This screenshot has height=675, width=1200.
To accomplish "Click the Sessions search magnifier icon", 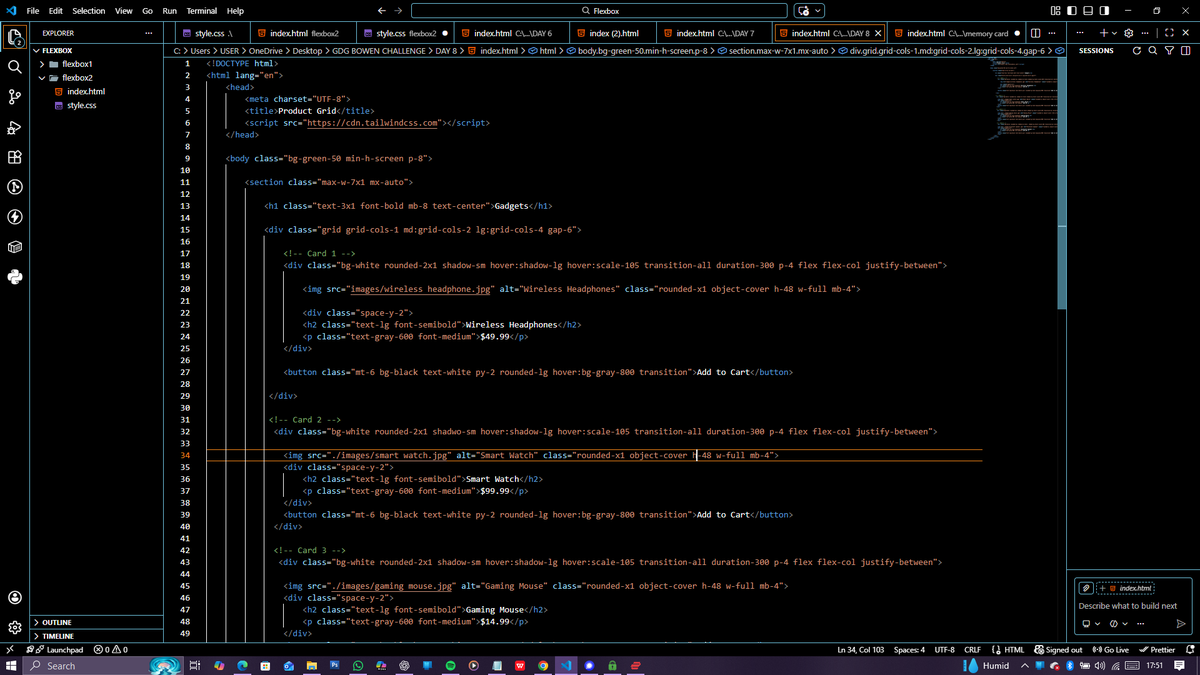I will (1153, 51).
